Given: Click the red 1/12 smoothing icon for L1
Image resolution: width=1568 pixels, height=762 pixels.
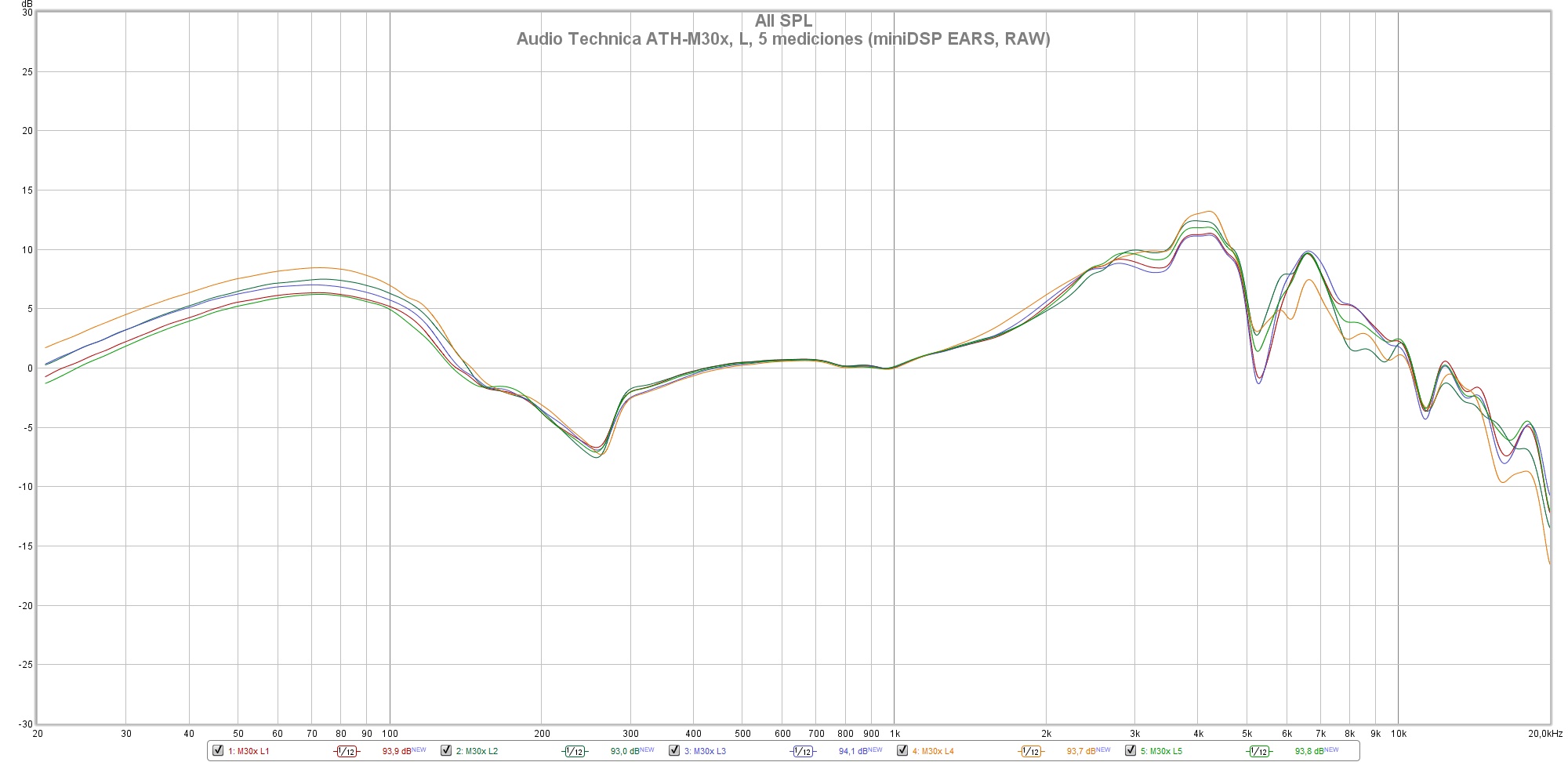Looking at the screenshot, I should coord(347,751).
